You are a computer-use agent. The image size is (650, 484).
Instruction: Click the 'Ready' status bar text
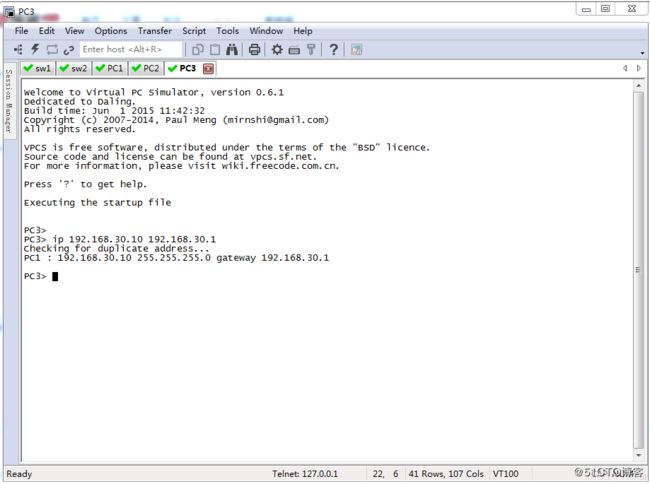click(x=19, y=474)
